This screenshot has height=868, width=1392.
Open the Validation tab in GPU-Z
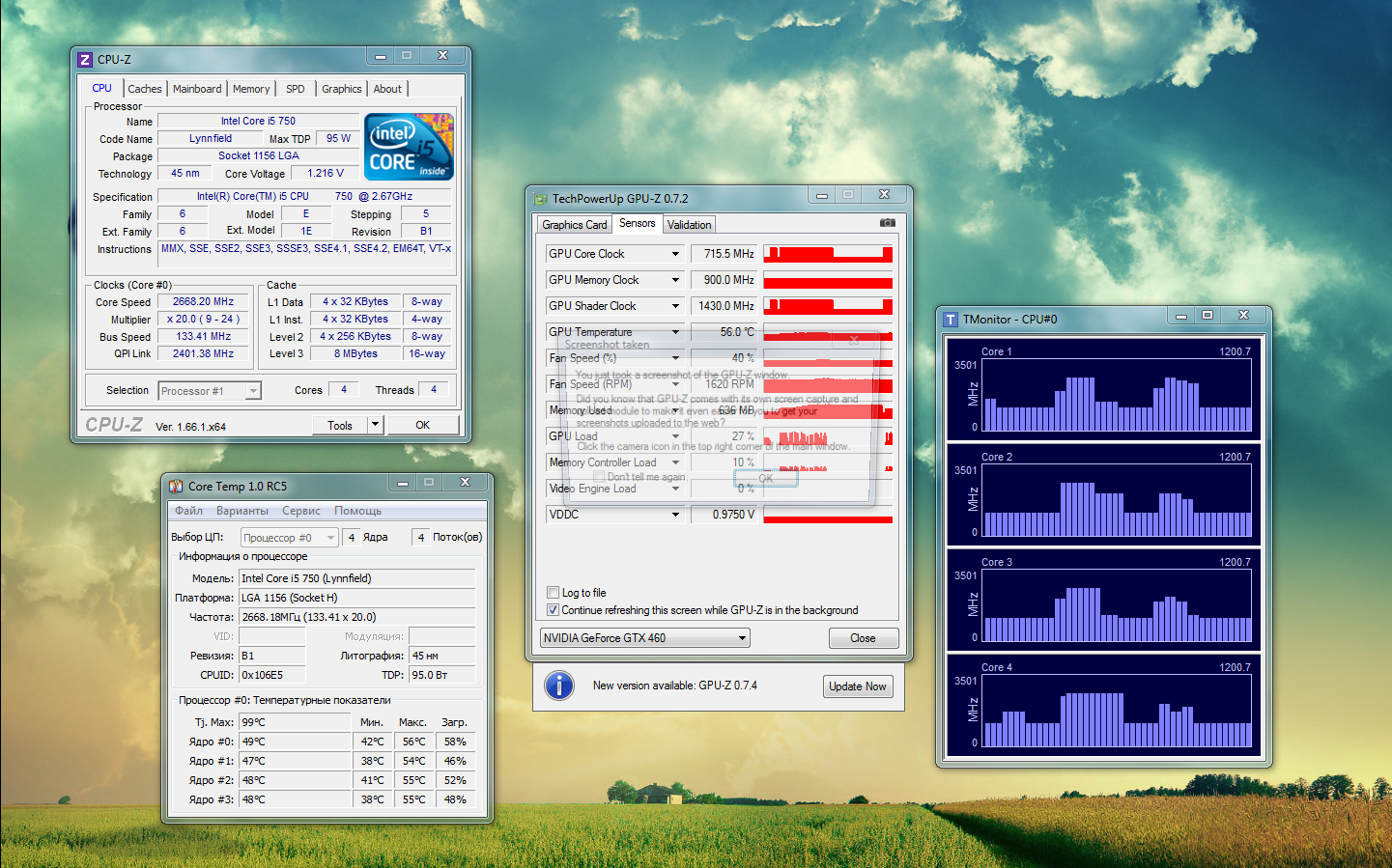[690, 225]
